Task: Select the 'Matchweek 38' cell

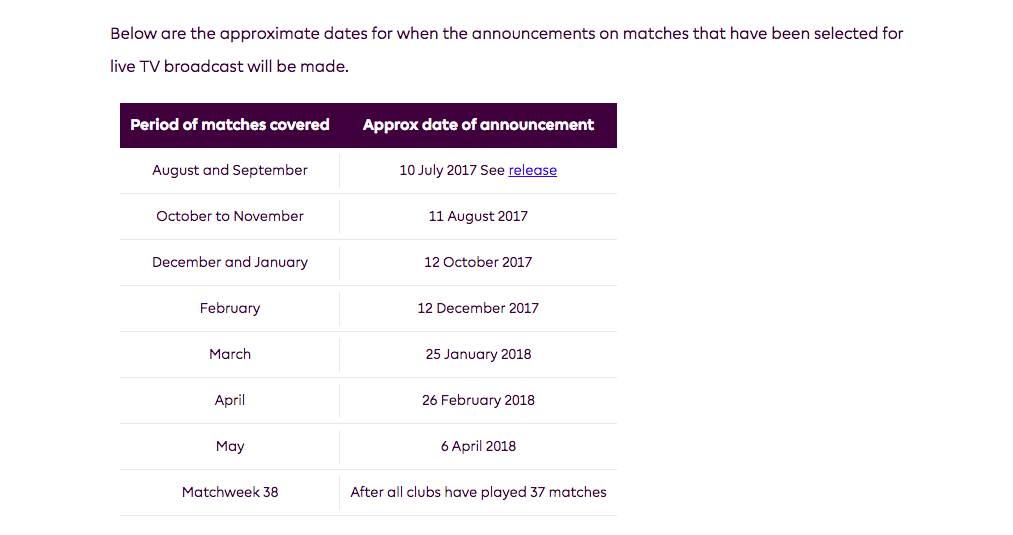Action: [x=230, y=492]
